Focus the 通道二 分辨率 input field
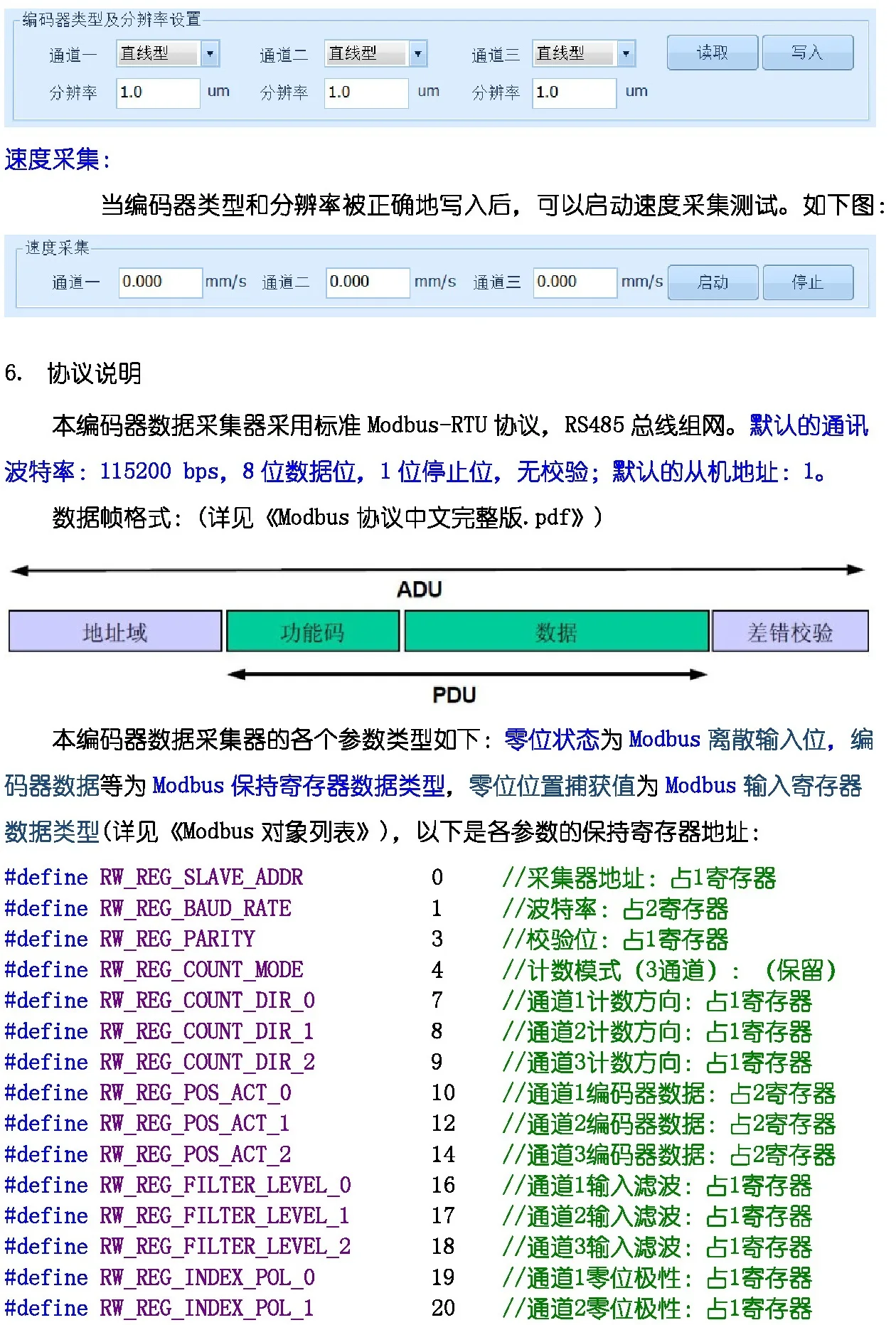Viewport: 896px width, 1325px height. click(x=366, y=92)
